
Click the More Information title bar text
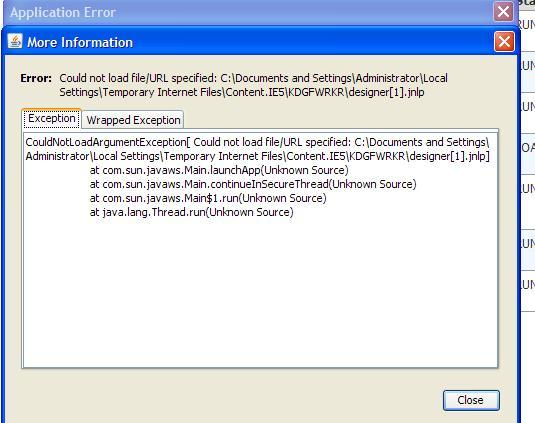tap(80, 42)
